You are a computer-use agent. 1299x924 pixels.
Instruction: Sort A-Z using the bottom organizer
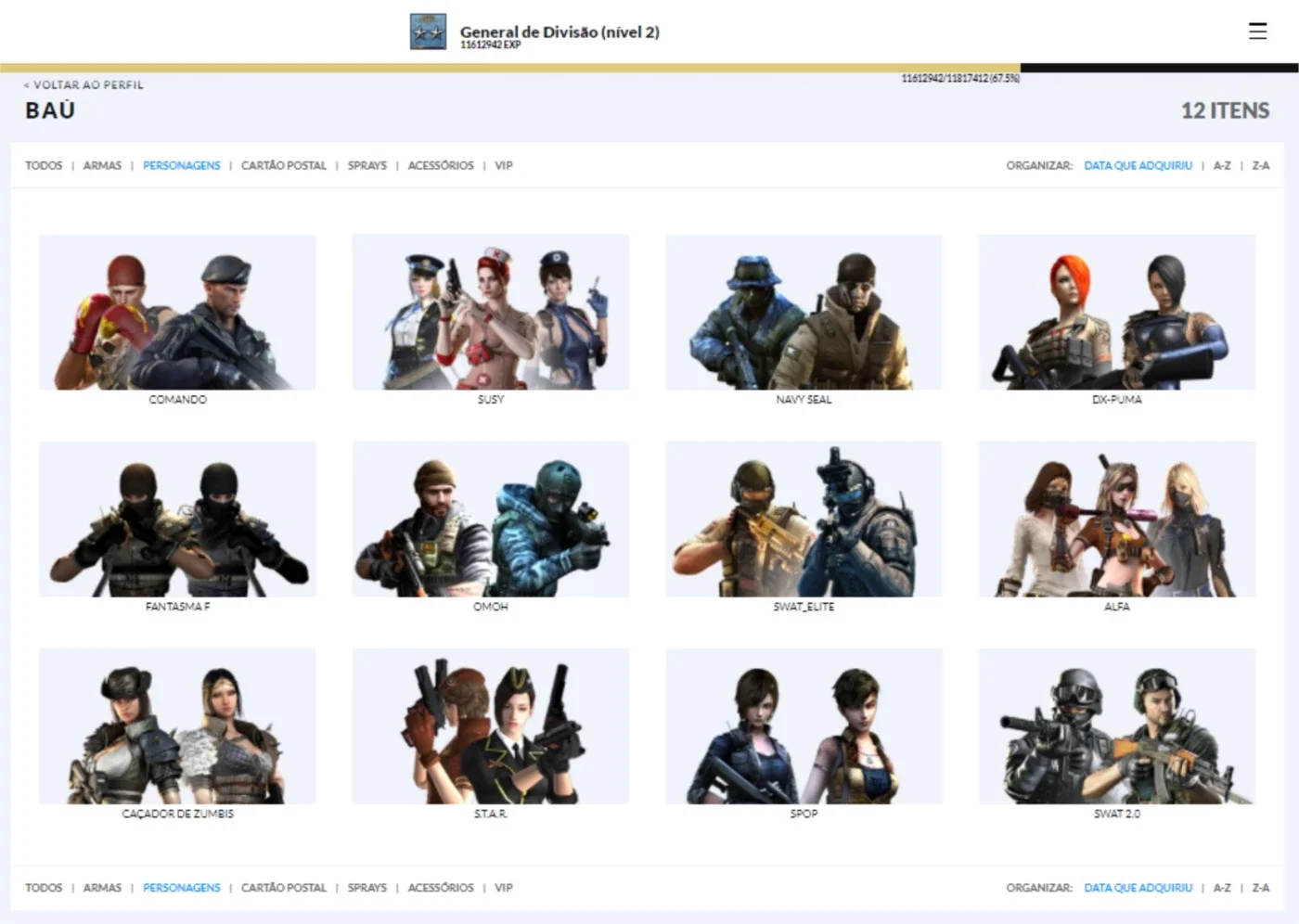pos(1222,887)
